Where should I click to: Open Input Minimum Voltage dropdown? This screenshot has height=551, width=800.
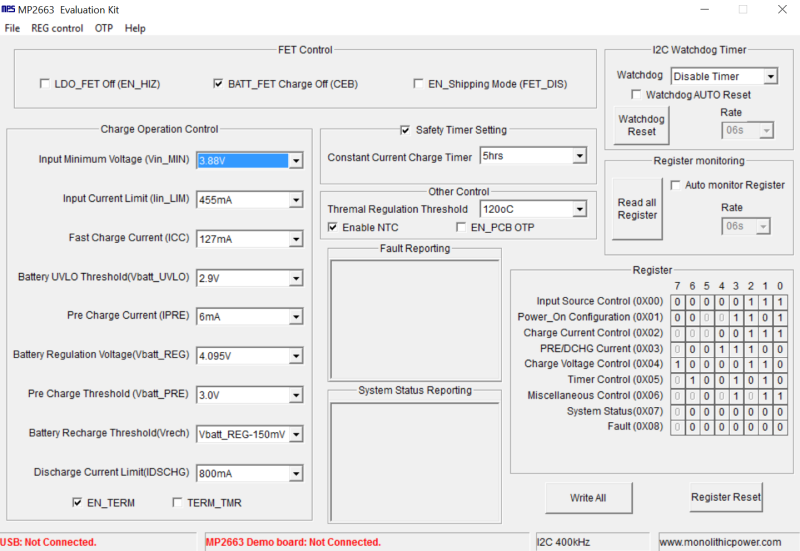coord(296,161)
